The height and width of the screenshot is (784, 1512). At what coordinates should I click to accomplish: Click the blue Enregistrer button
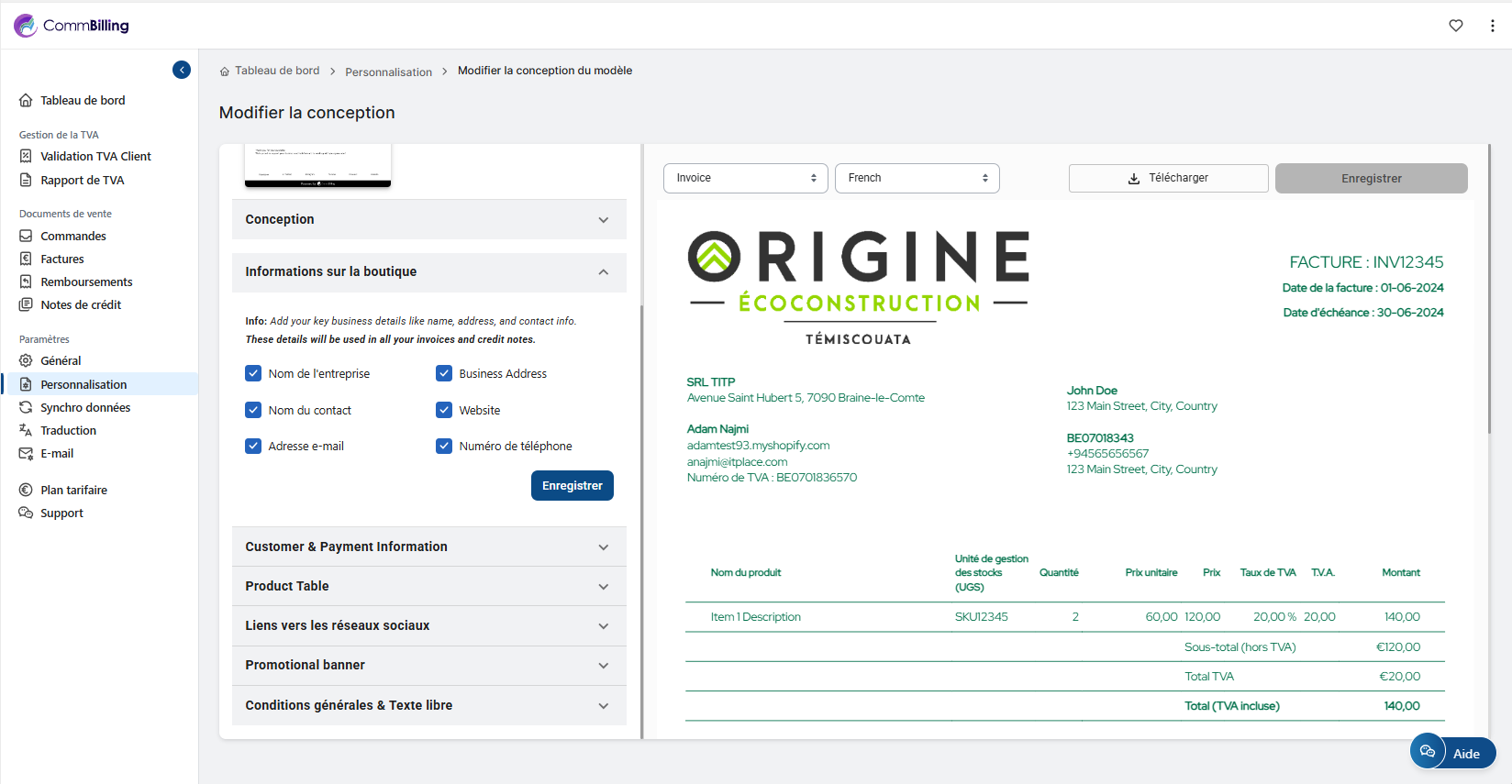(572, 486)
